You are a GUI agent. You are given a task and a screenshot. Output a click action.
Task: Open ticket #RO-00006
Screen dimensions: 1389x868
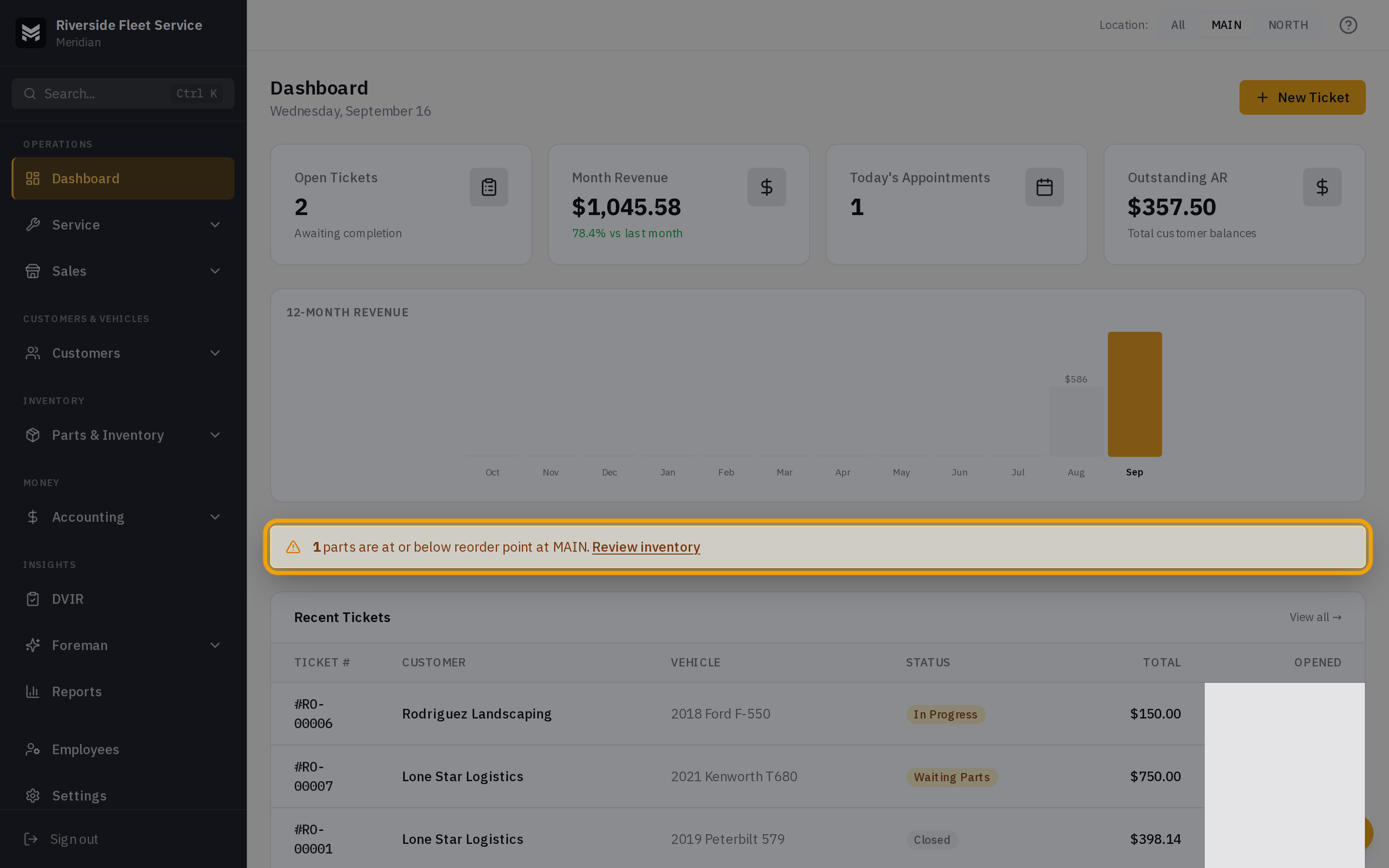tap(313, 714)
